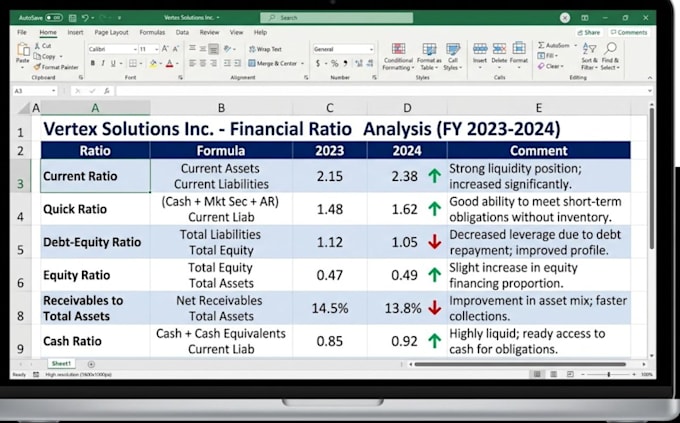Expand the Name Box dropdown arrow

click(53, 91)
